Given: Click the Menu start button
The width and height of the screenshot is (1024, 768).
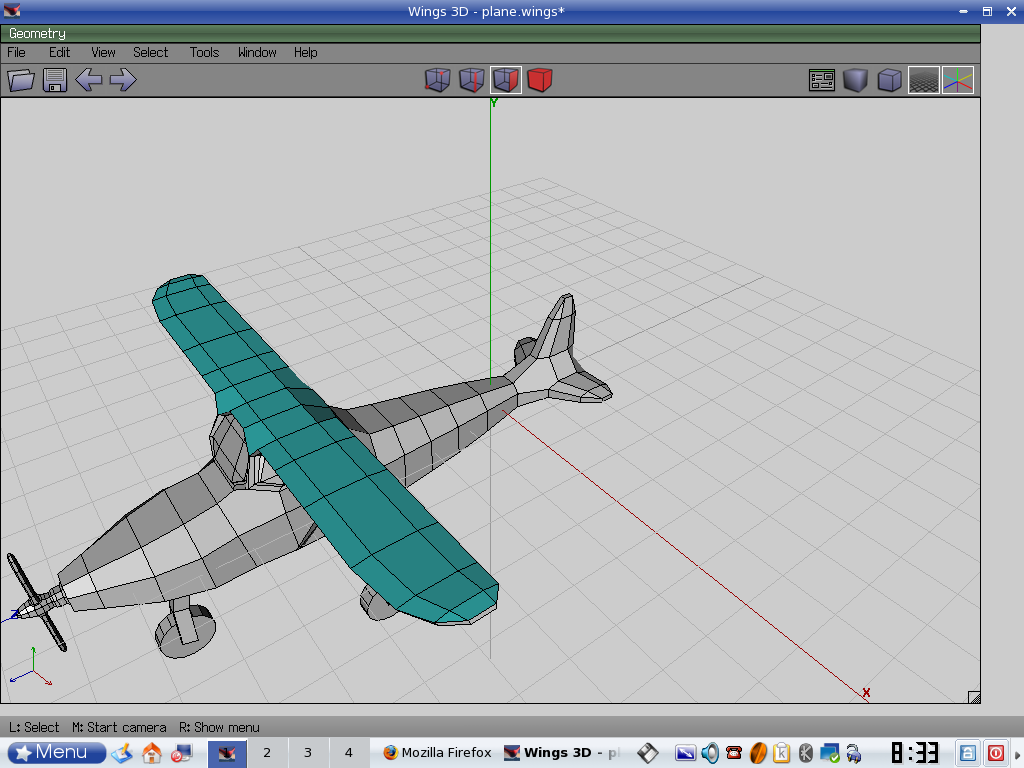Looking at the screenshot, I should click(x=57, y=752).
